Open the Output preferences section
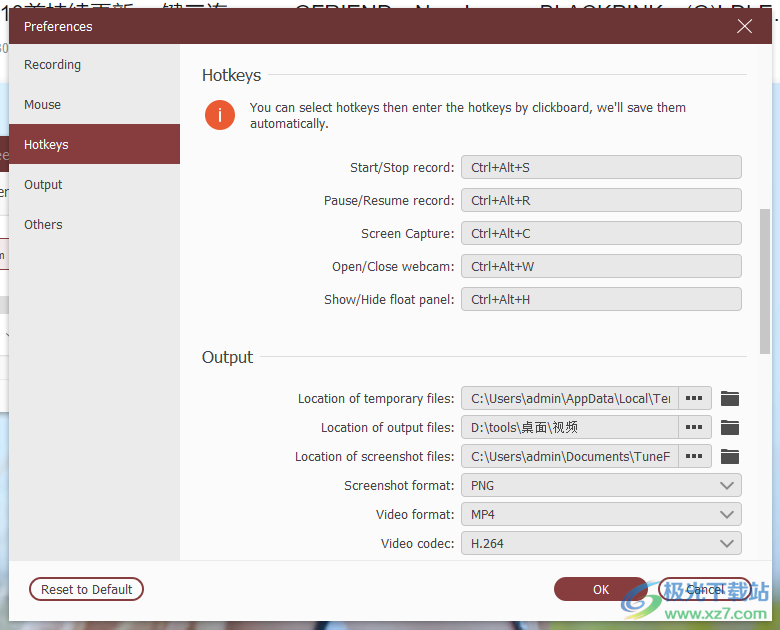Image resolution: width=780 pixels, height=630 pixels. [95, 185]
